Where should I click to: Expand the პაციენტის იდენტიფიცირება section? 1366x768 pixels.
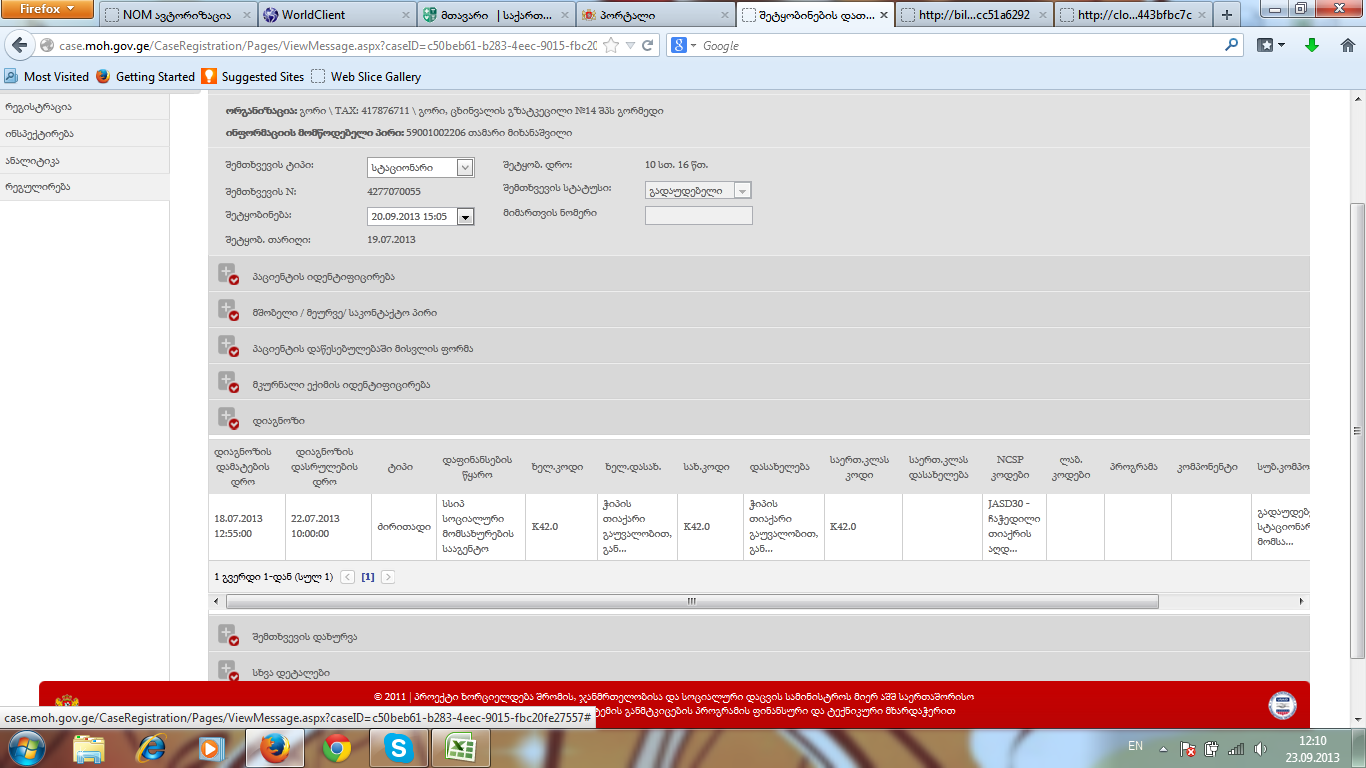coord(228,274)
